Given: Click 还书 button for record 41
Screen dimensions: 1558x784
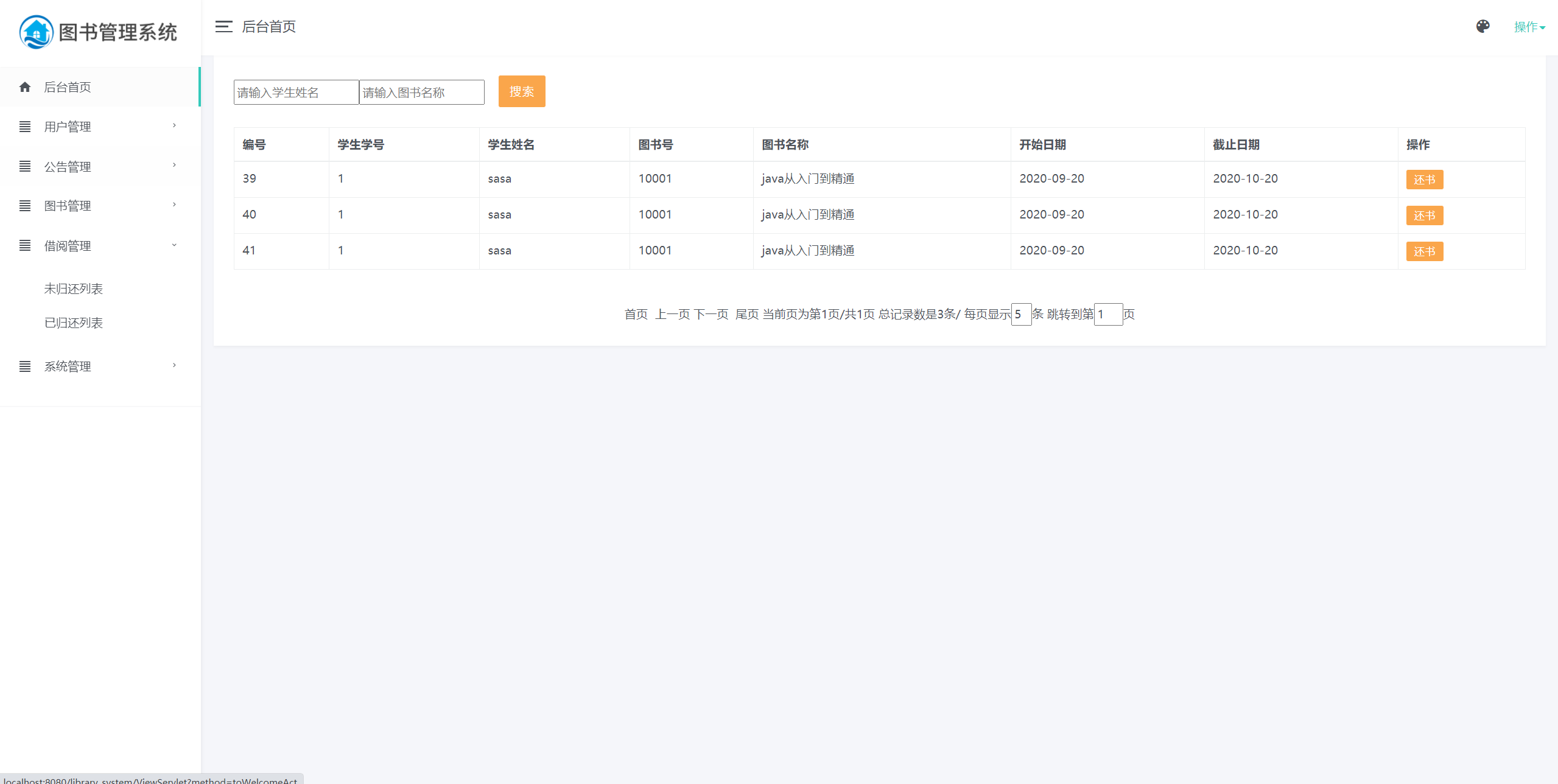Looking at the screenshot, I should pos(1424,251).
